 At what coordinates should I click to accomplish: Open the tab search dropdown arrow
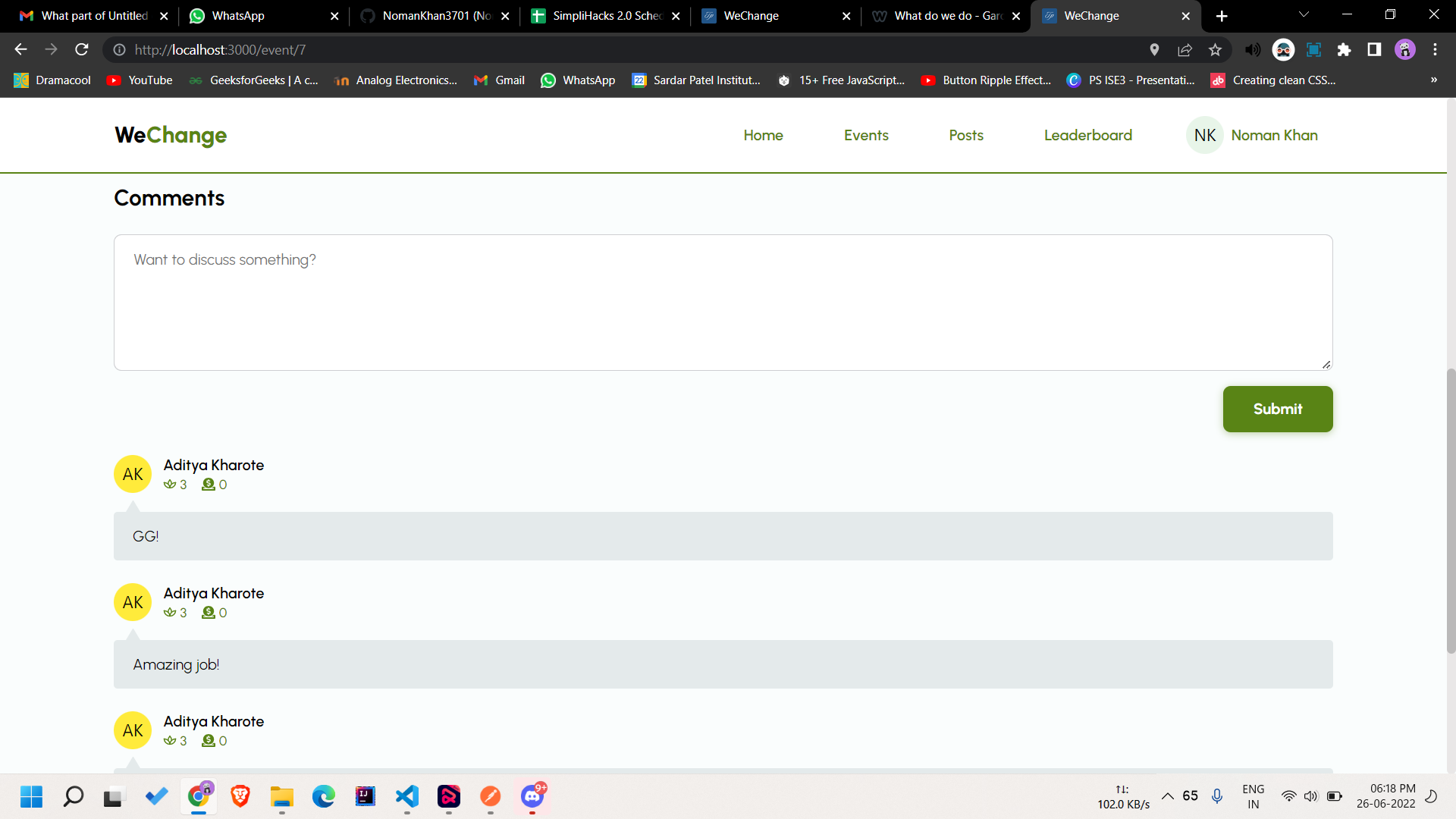pyautogui.click(x=1304, y=14)
